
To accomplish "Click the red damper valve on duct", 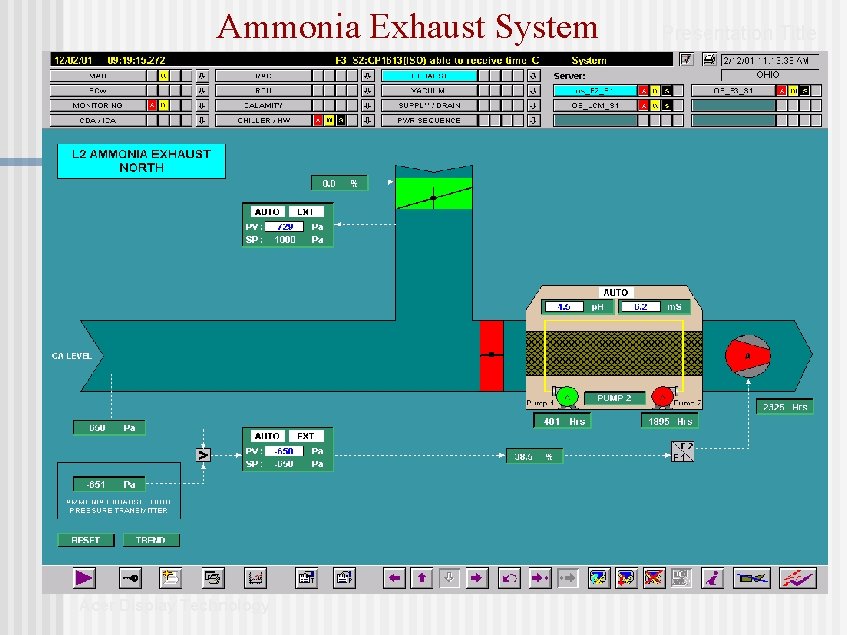I will point(492,355).
